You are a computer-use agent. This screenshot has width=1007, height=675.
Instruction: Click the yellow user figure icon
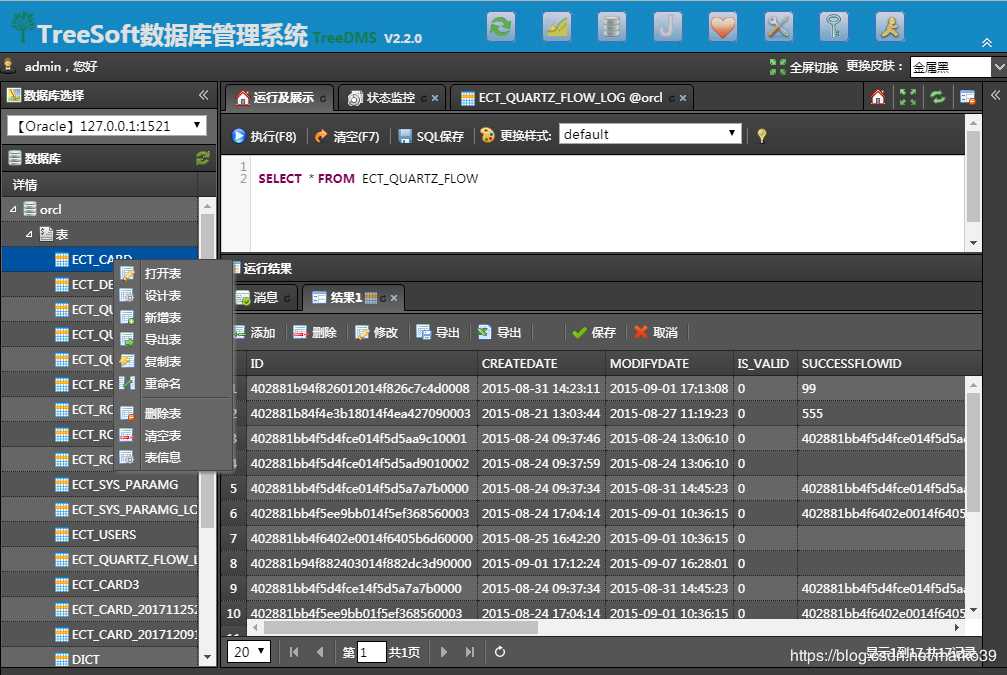889,27
